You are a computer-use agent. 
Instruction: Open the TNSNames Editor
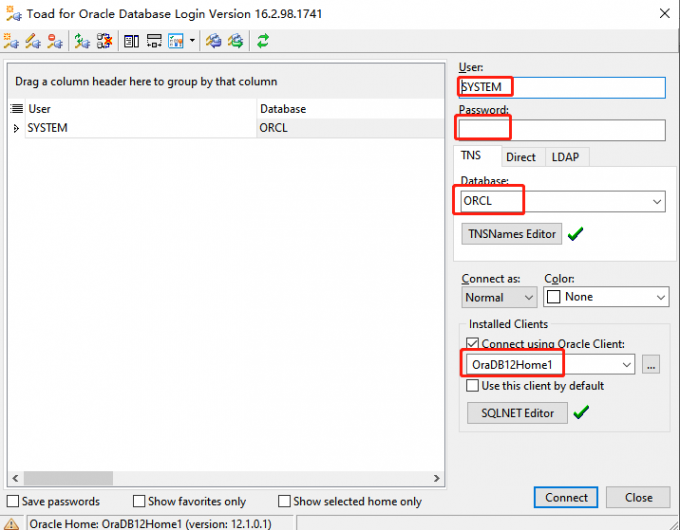coord(511,234)
